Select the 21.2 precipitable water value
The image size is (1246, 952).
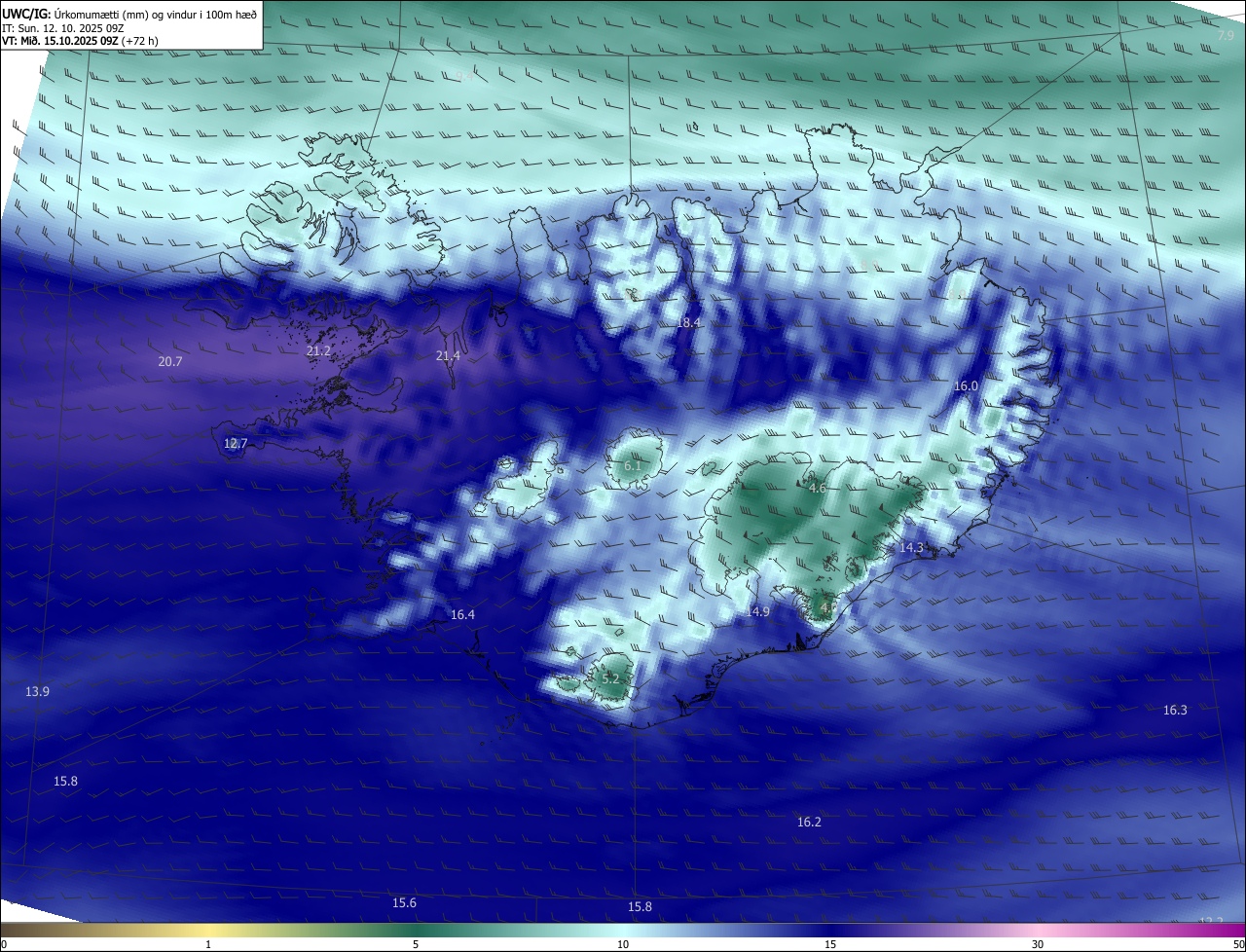pyautogui.click(x=318, y=350)
